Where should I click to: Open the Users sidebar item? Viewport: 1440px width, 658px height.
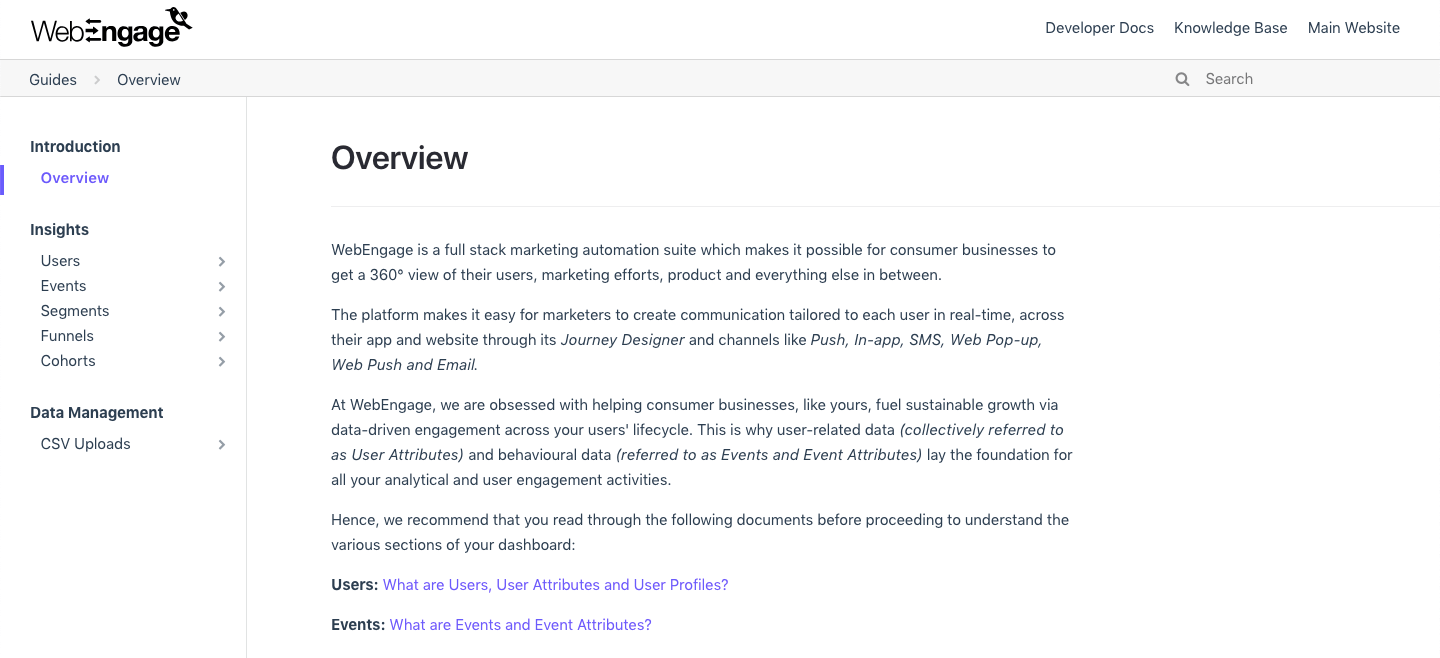click(x=60, y=261)
